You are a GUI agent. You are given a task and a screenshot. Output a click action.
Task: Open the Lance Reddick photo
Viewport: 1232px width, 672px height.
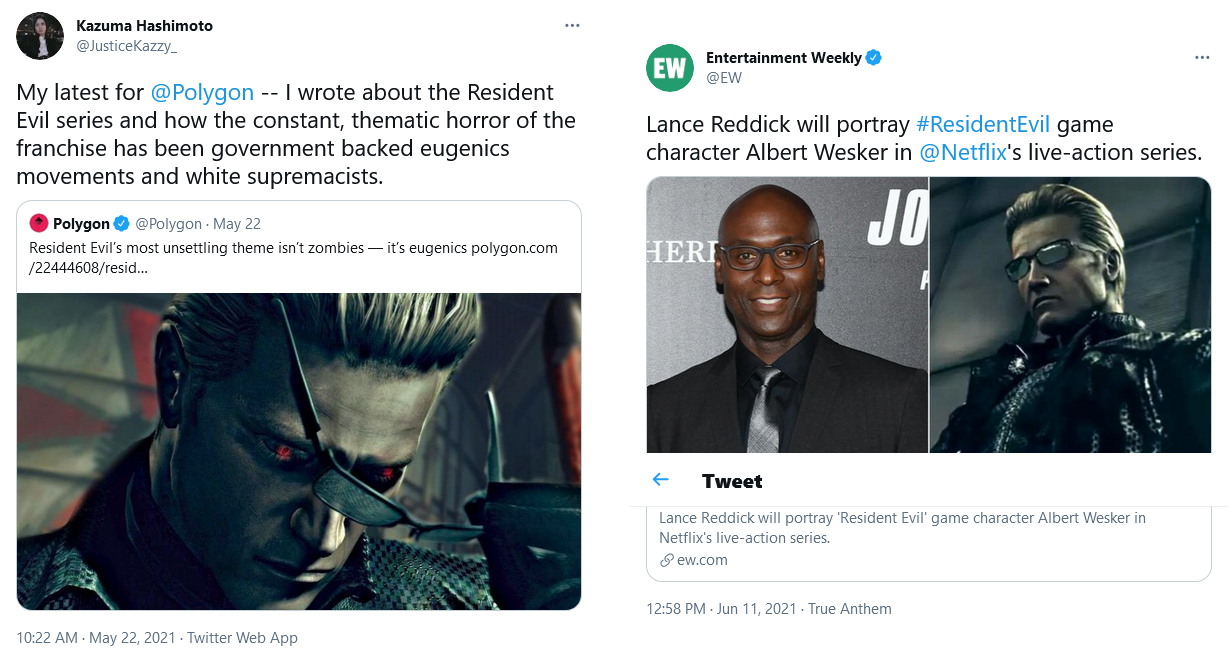[787, 315]
